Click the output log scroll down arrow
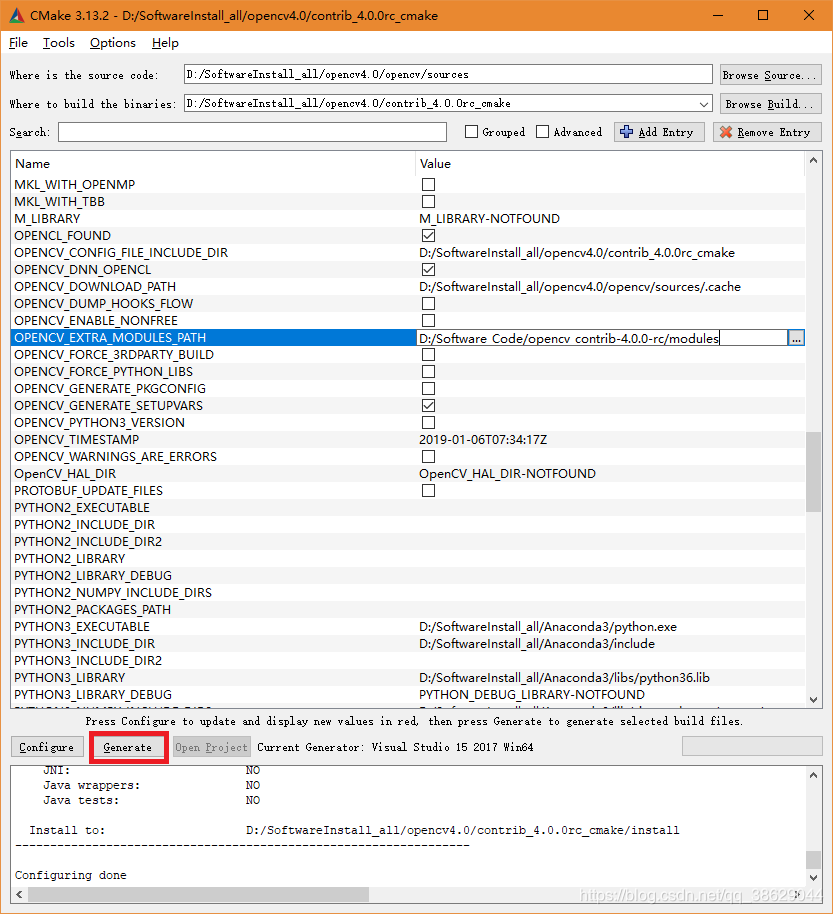833x914 pixels. click(x=814, y=877)
